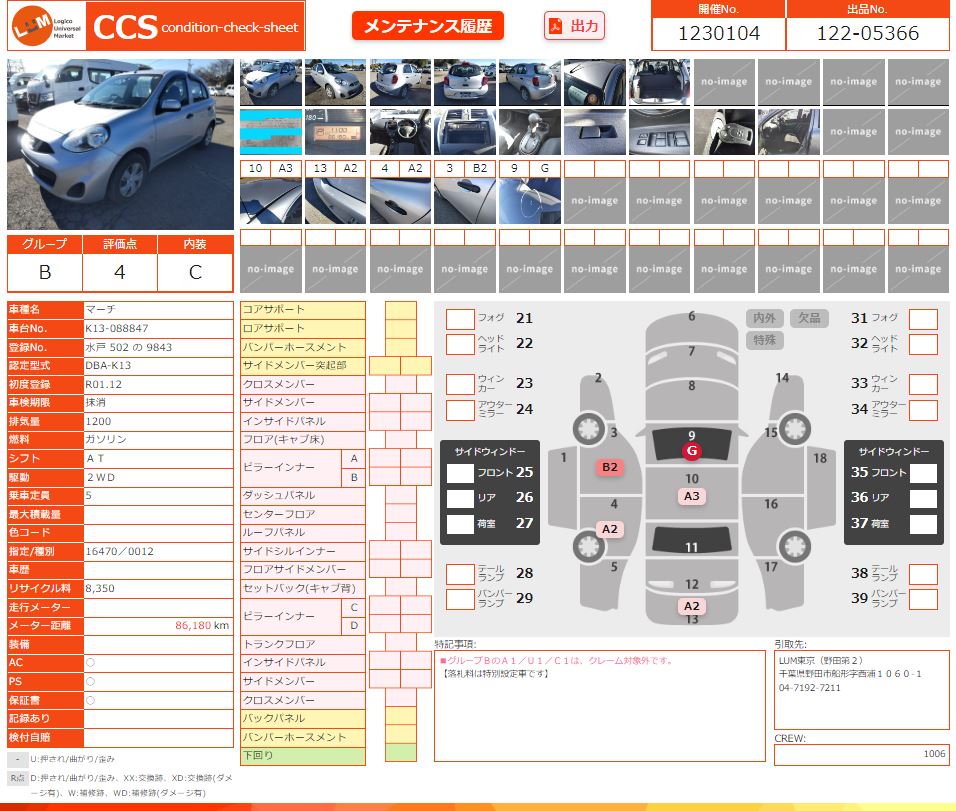Image resolution: width=956 pixels, height=811 pixels.
Task: Toggle the 欠品 tag button
Action: (809, 318)
